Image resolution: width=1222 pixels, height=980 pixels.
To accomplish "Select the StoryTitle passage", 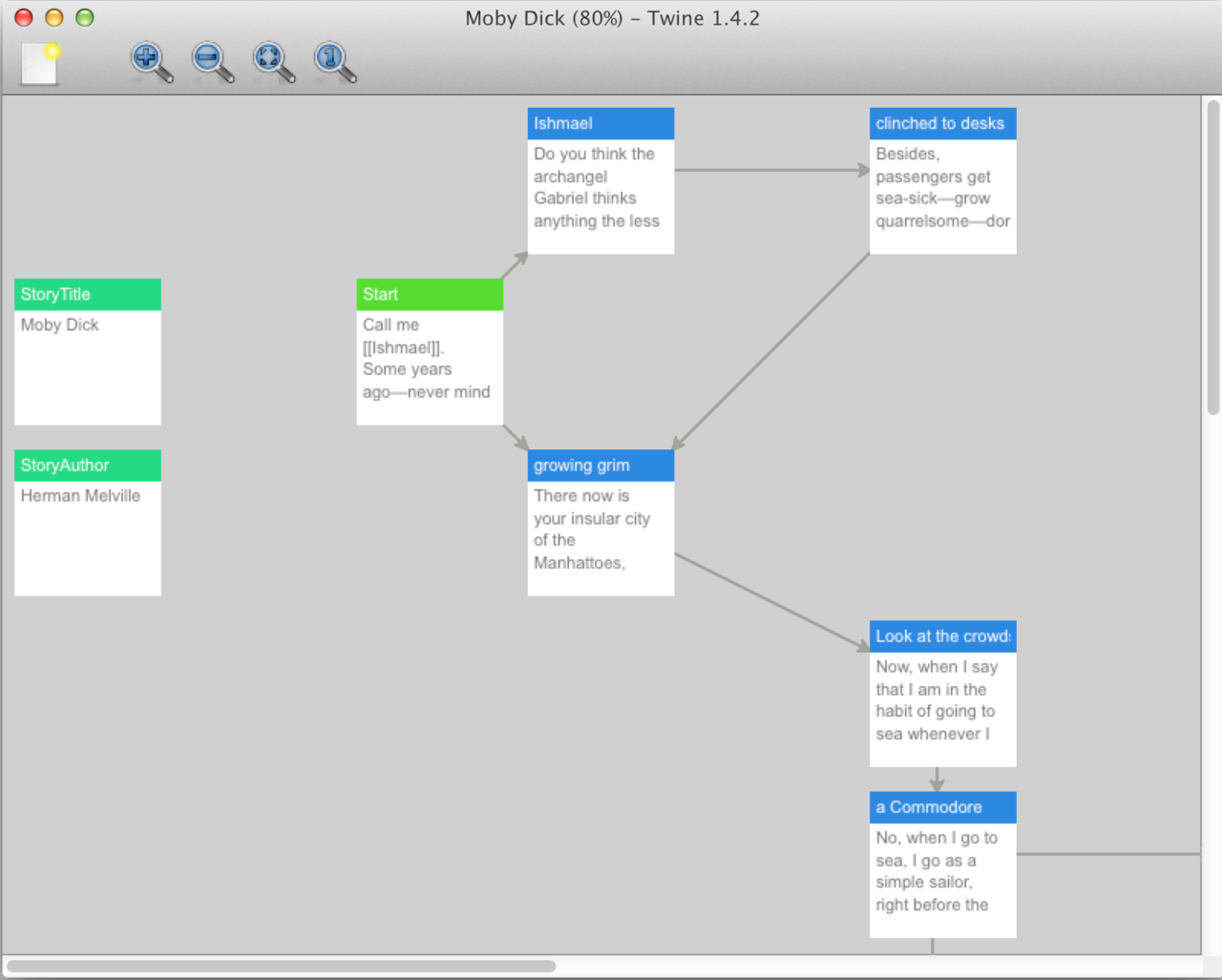I will (x=87, y=353).
